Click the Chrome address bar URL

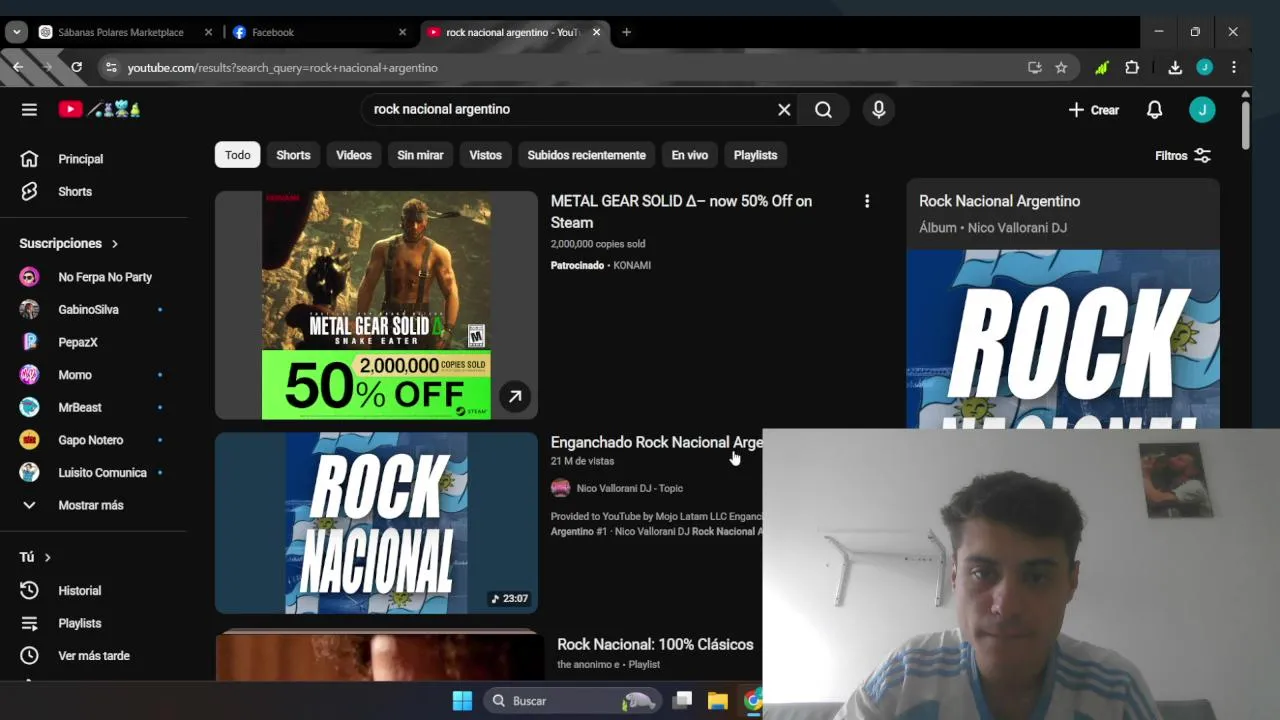pyautogui.click(x=283, y=68)
